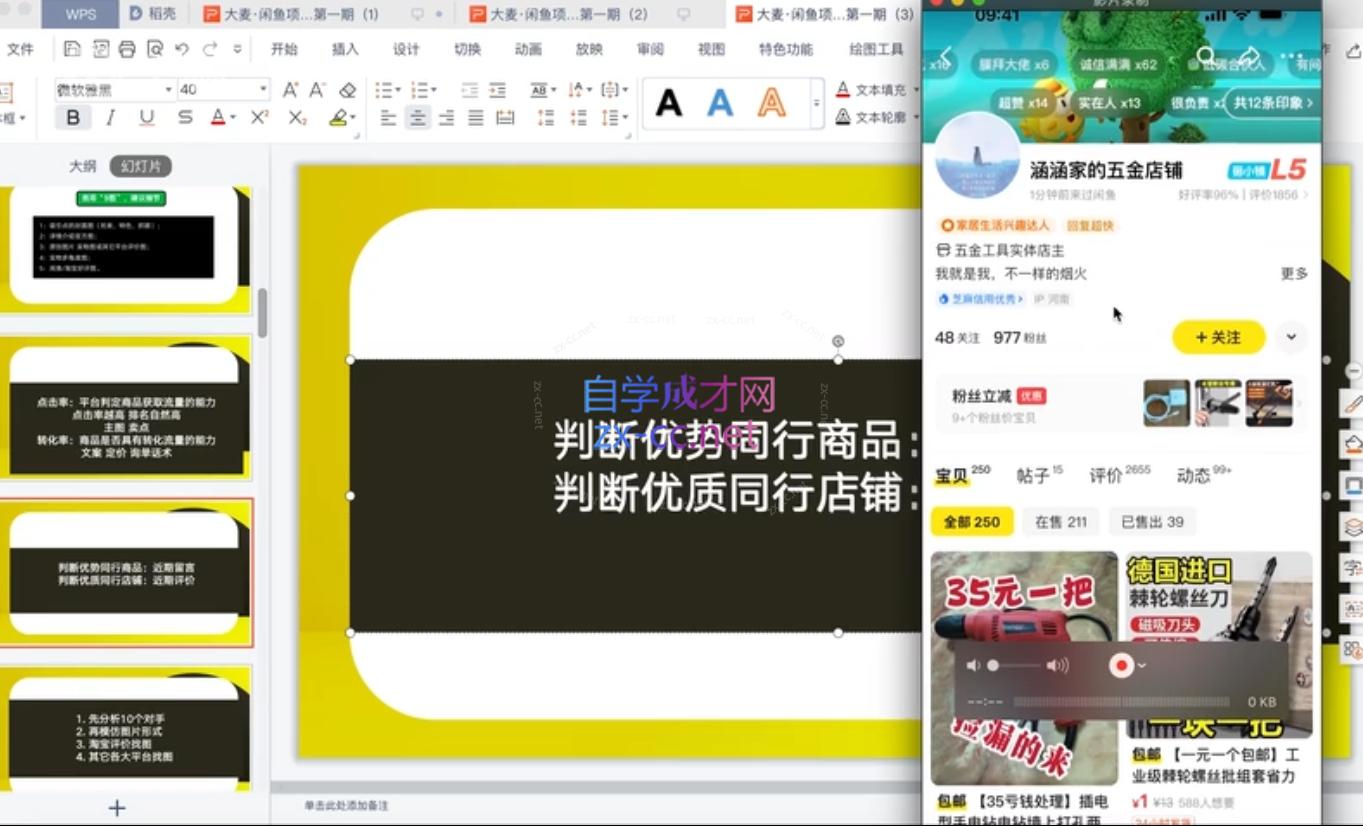Click the undo arrow icon
The width and height of the screenshot is (1363, 826).
(181, 49)
